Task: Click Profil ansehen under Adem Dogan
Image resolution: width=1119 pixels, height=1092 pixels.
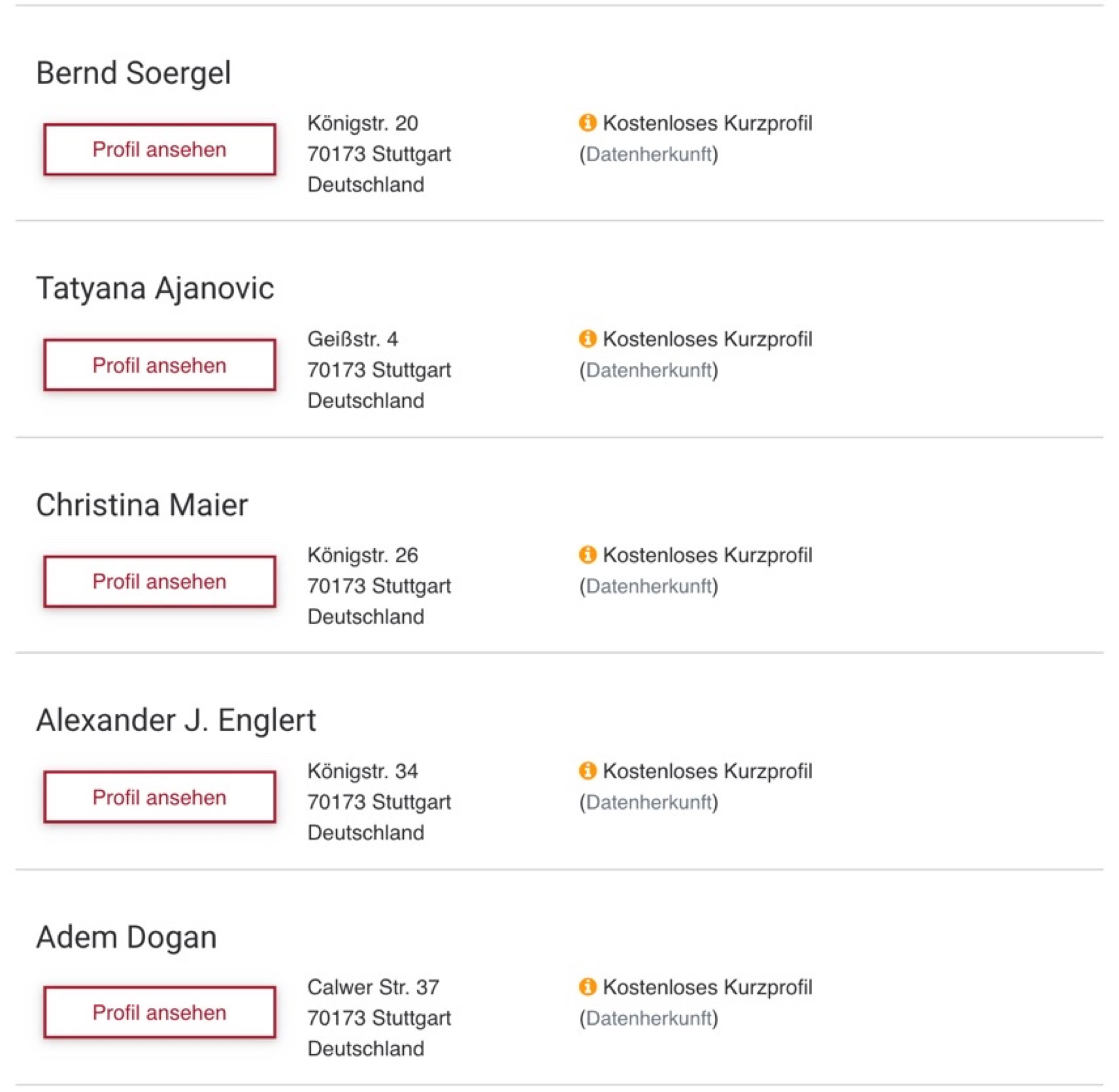Action: coord(160,1013)
